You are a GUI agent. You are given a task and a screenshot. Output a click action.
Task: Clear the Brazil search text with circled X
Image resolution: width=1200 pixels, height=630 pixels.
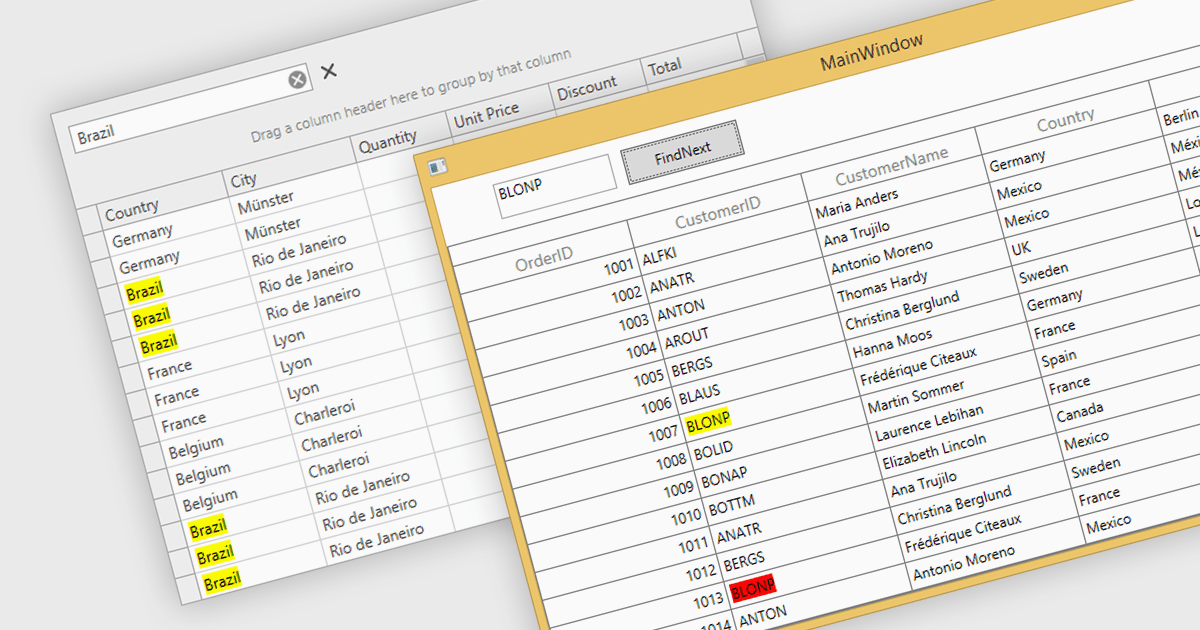297,80
